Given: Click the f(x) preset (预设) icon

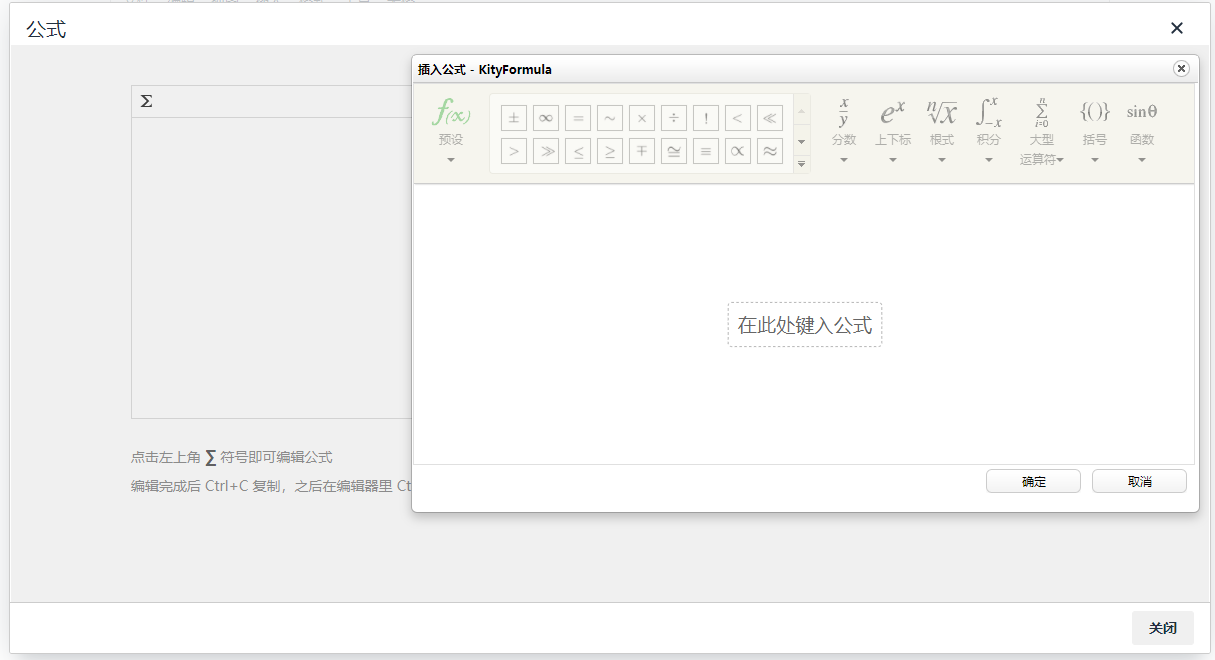Looking at the screenshot, I should [449, 112].
